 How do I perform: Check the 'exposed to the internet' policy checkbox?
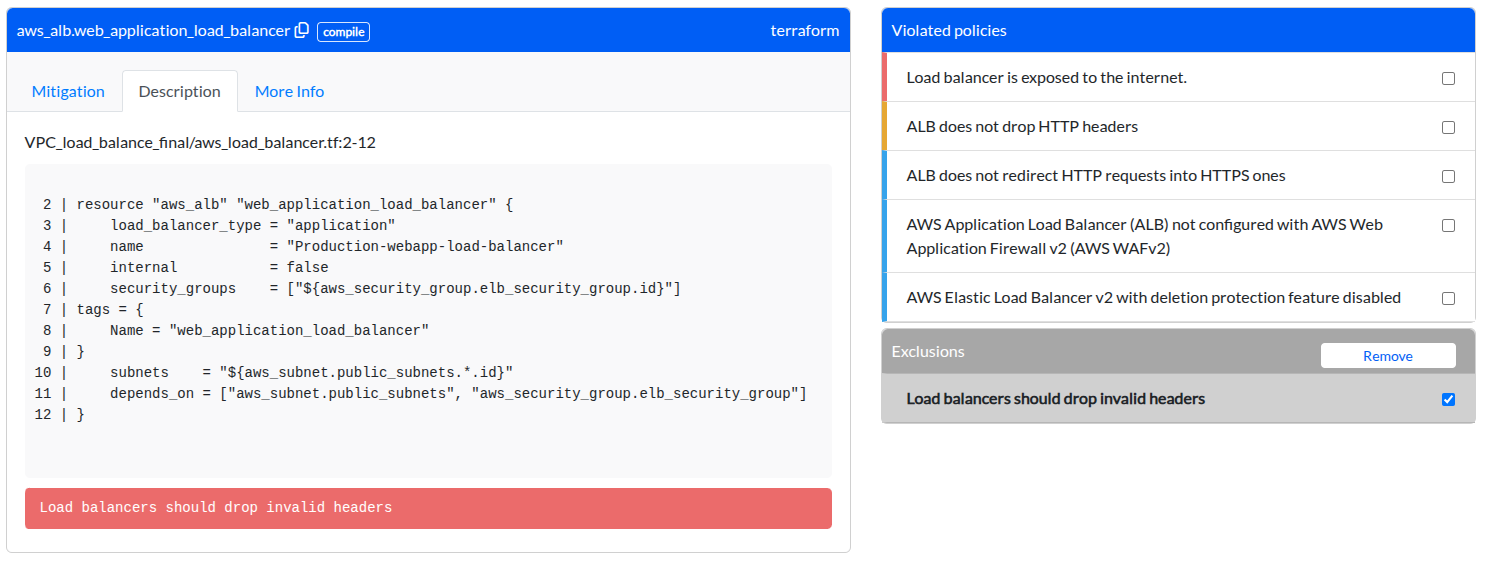tap(1448, 78)
